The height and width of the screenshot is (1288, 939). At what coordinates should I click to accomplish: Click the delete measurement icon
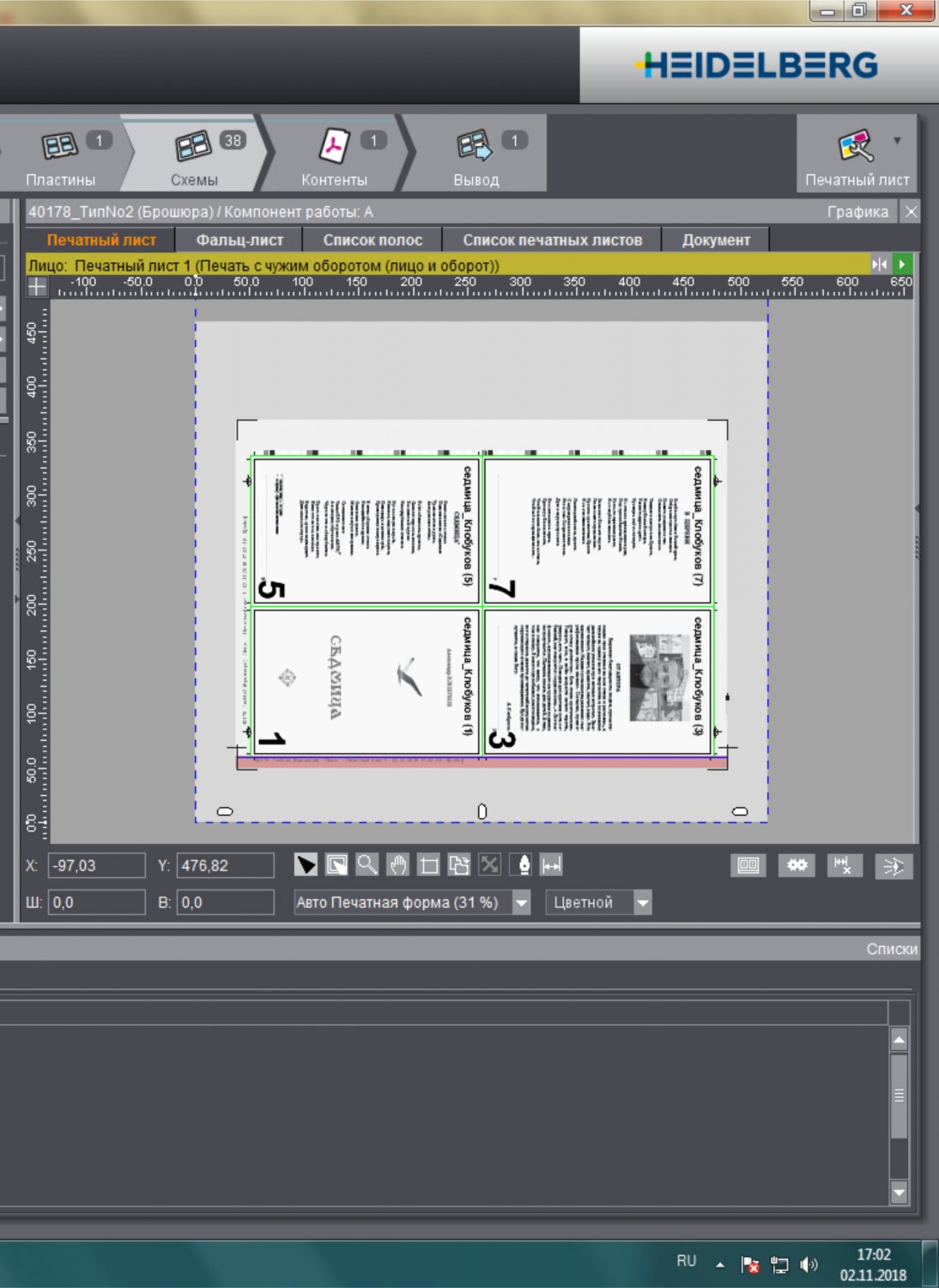click(x=845, y=866)
